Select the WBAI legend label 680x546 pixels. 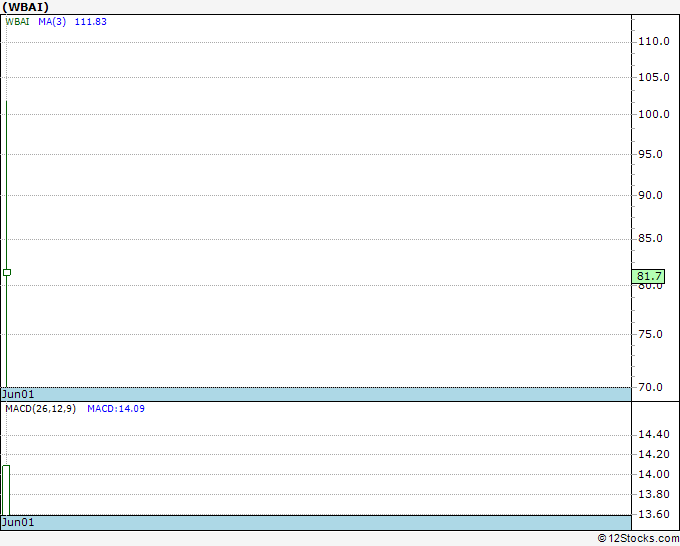point(17,22)
